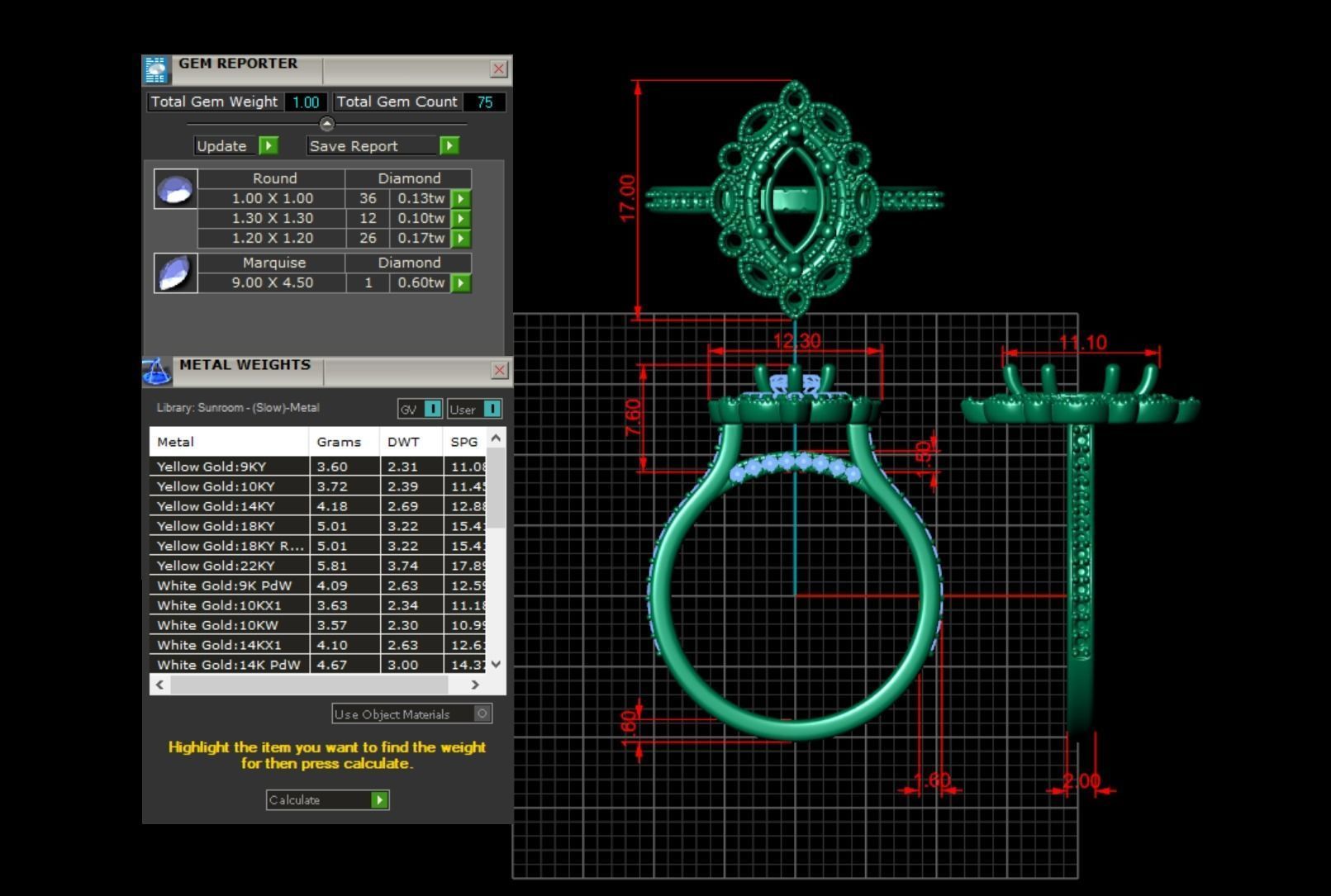The image size is (1331, 896).
Task: Open the Use Object Materials selector
Action: (482, 713)
